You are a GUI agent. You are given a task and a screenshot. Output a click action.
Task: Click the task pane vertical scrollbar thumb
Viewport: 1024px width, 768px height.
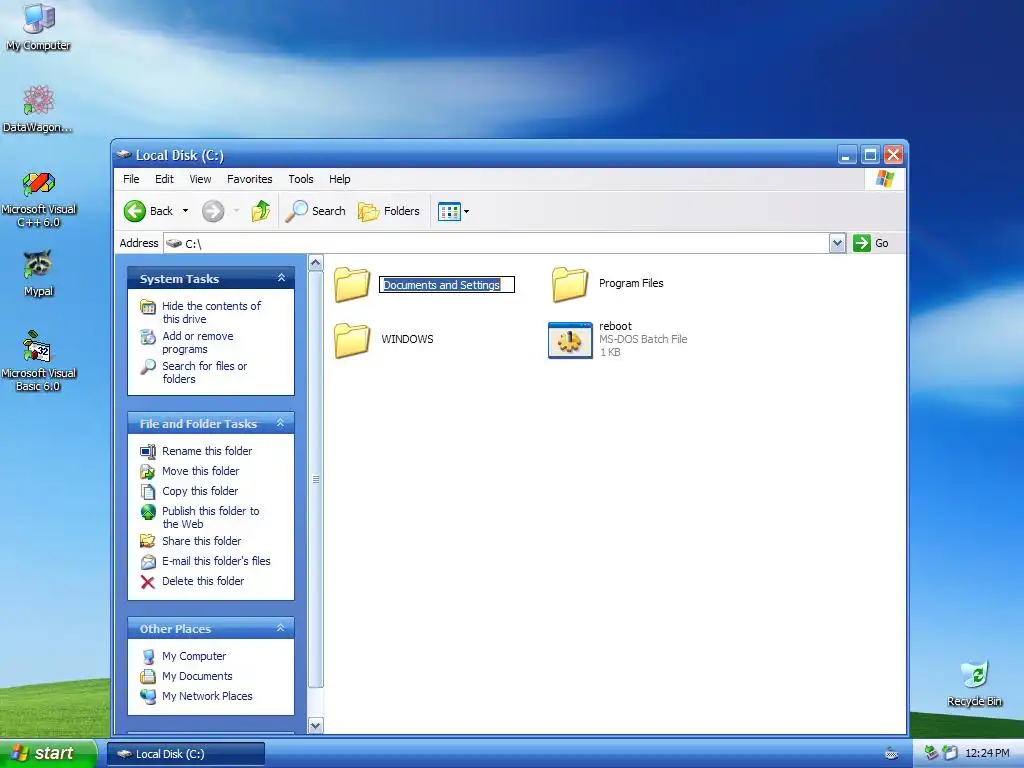click(315, 479)
